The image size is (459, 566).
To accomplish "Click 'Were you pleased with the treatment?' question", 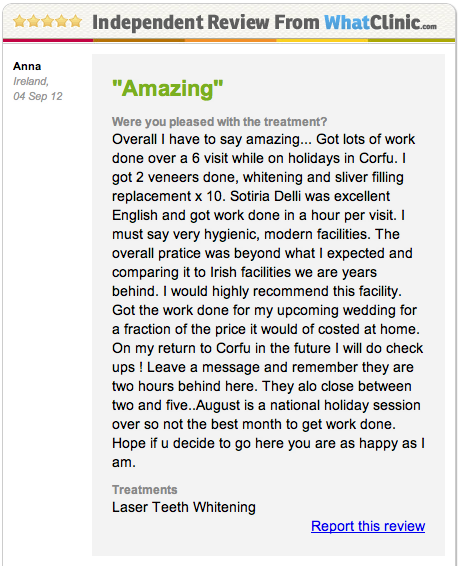I will tap(219, 122).
